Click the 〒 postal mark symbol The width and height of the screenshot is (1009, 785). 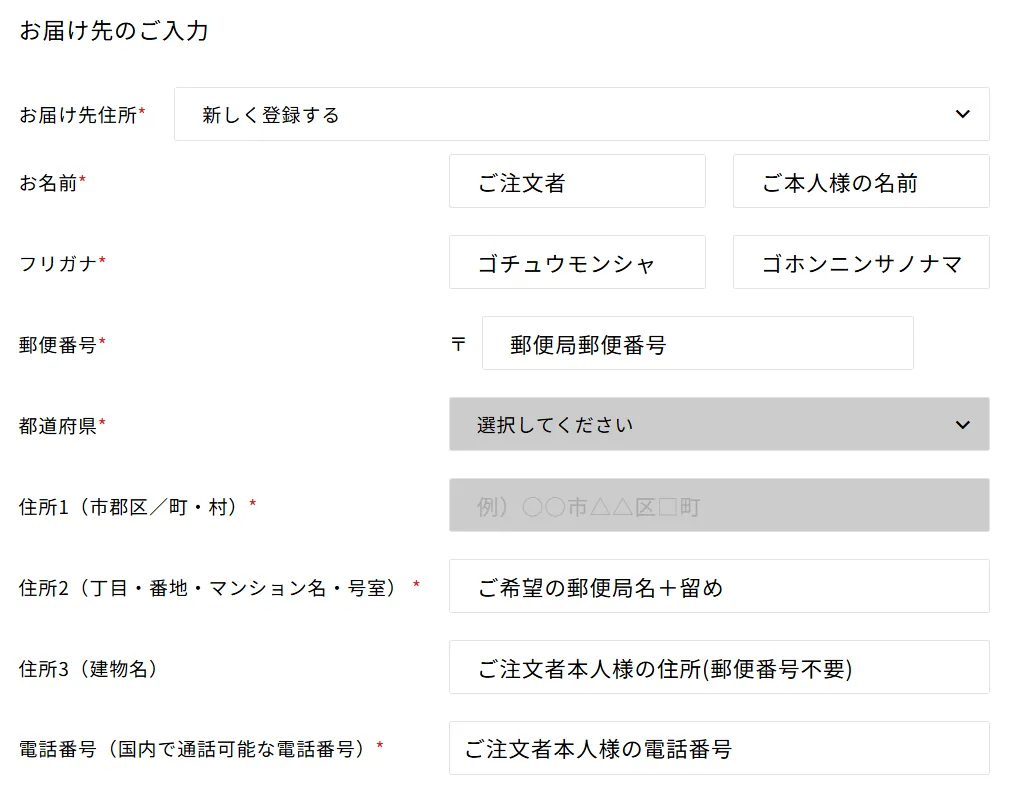[x=458, y=345]
